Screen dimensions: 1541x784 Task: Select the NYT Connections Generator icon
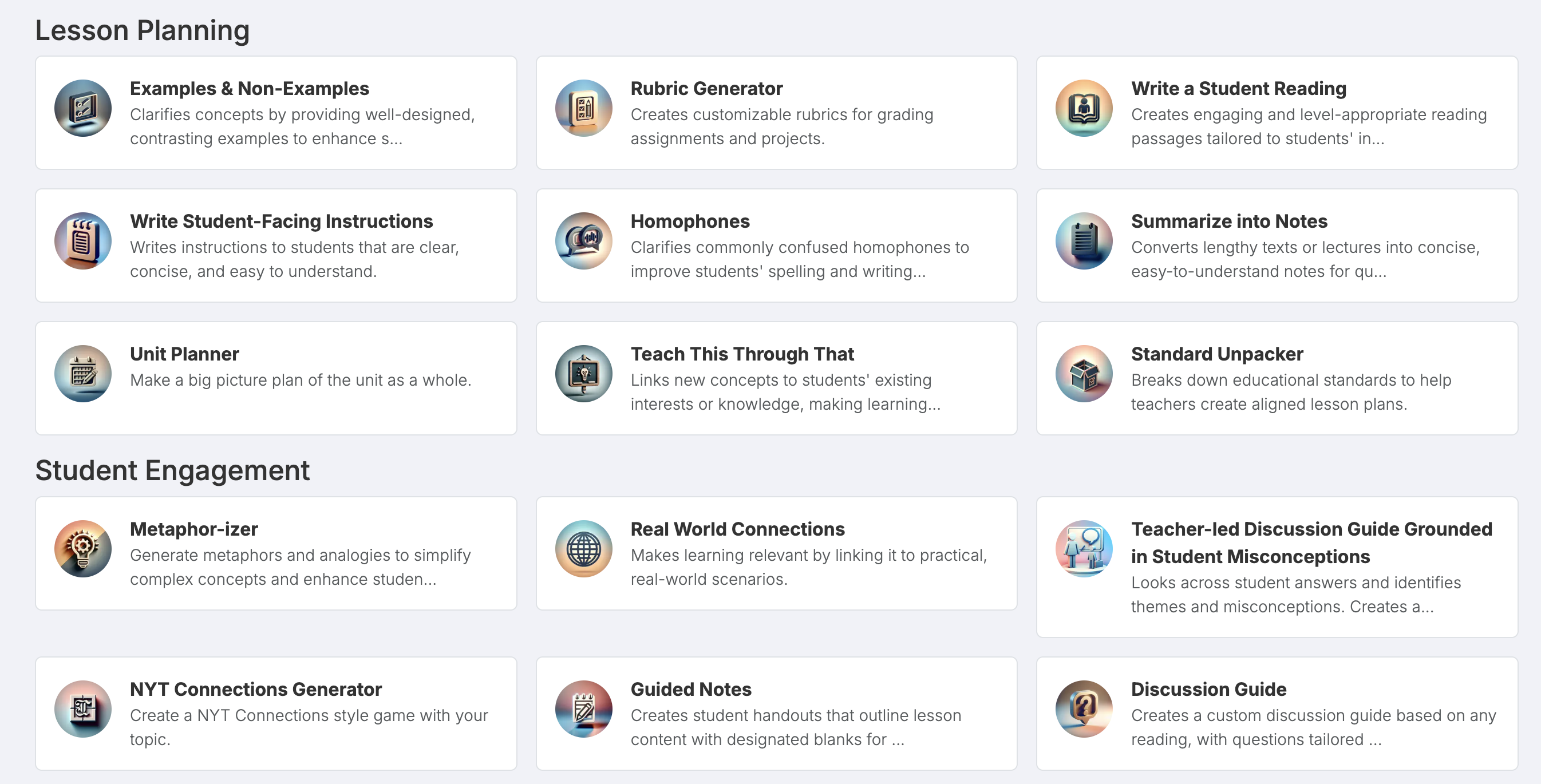coord(82,708)
